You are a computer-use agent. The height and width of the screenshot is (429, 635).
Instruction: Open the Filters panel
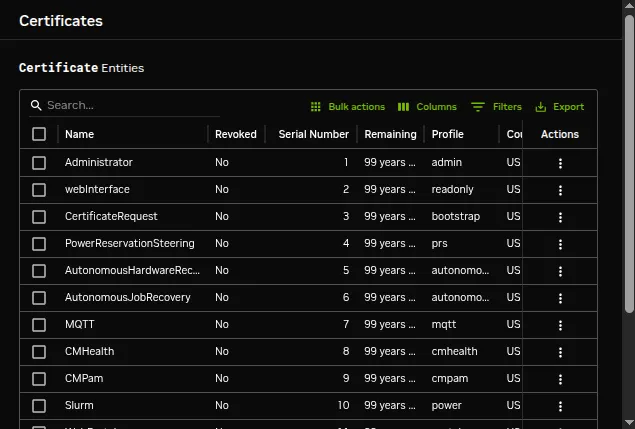(496, 107)
